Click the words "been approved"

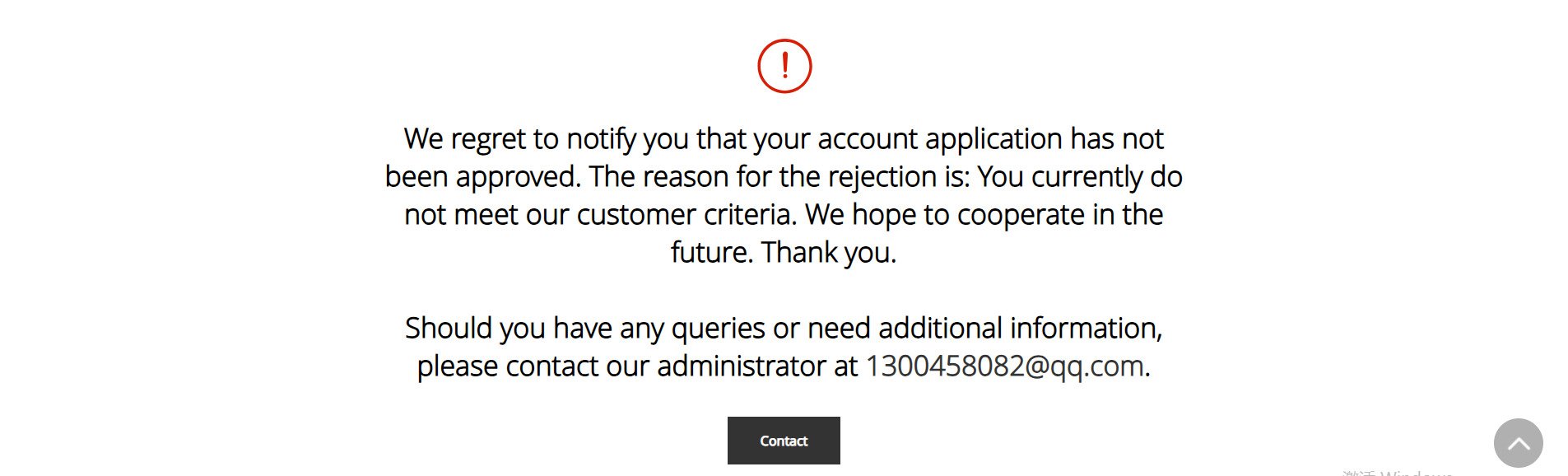click(x=483, y=177)
